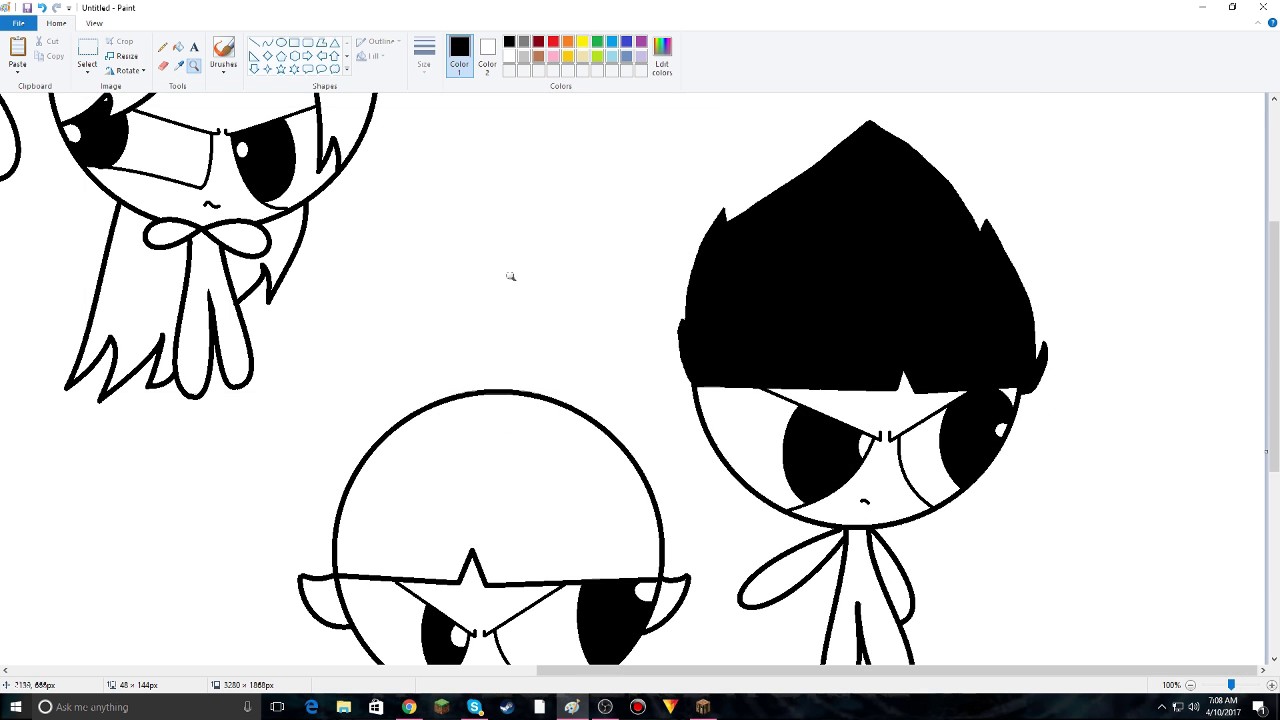Click the Select rectangular selection icon
1280x720 pixels.
[x=88, y=47]
